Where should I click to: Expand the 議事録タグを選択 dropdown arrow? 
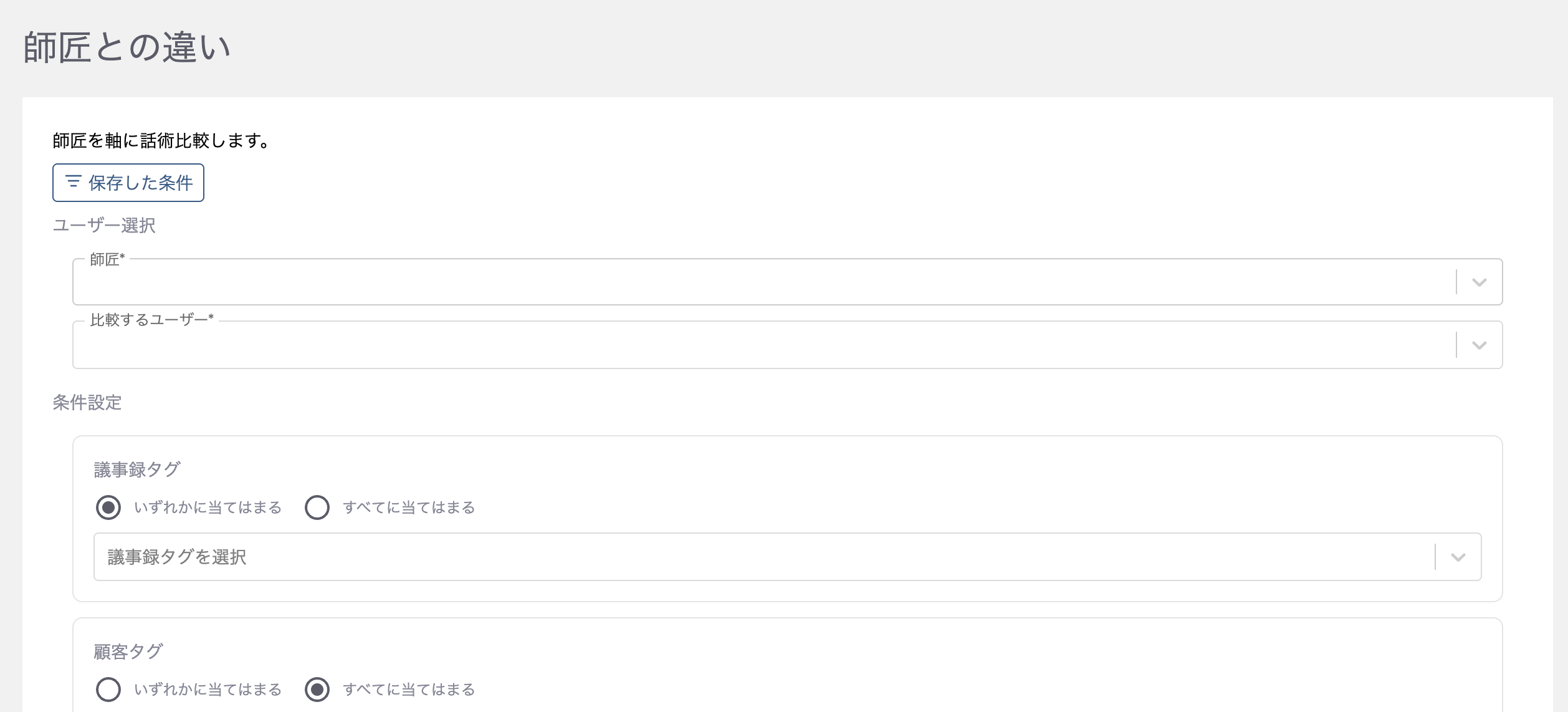[1458, 557]
